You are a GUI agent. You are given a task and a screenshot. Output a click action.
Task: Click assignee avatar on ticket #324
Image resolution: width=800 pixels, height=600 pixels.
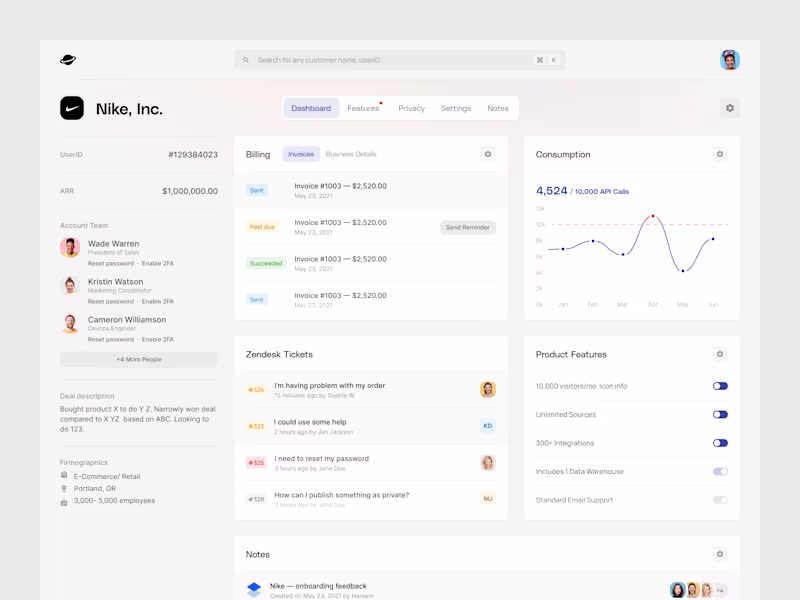pyautogui.click(x=488, y=389)
